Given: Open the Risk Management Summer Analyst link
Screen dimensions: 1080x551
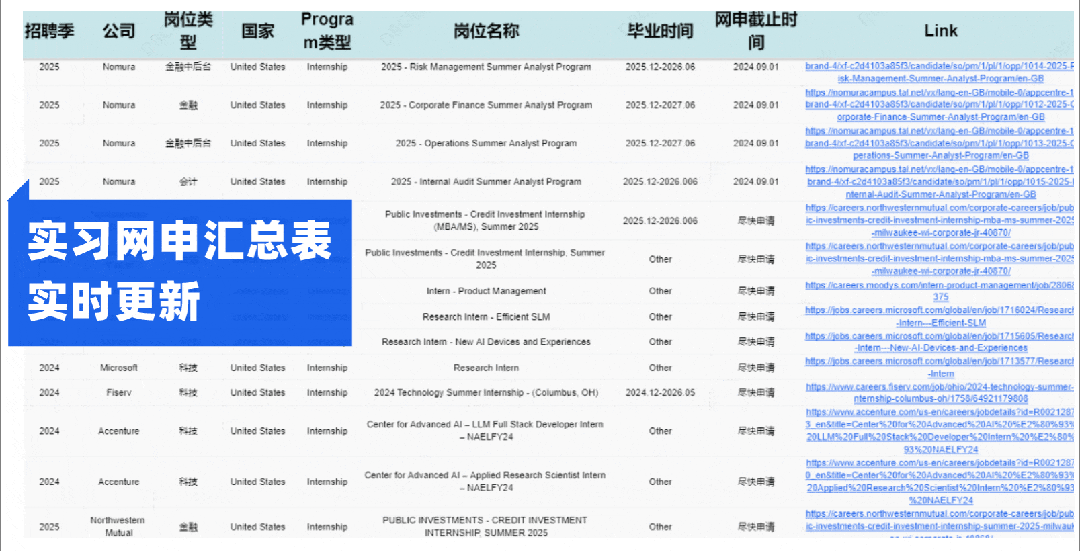Looking at the screenshot, I should [x=940, y=73].
